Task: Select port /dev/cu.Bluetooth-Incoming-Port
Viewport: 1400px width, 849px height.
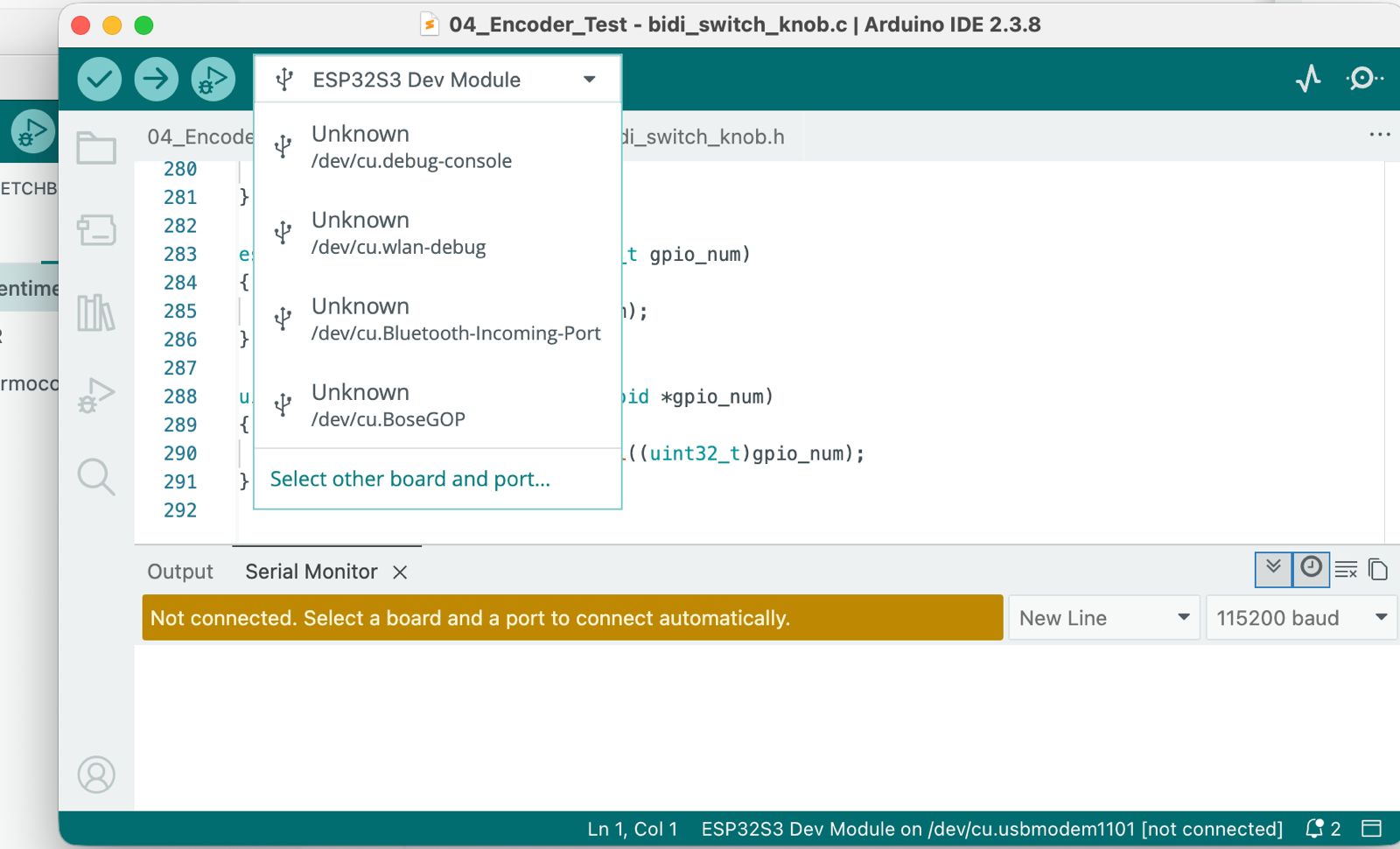Action: tap(437, 319)
